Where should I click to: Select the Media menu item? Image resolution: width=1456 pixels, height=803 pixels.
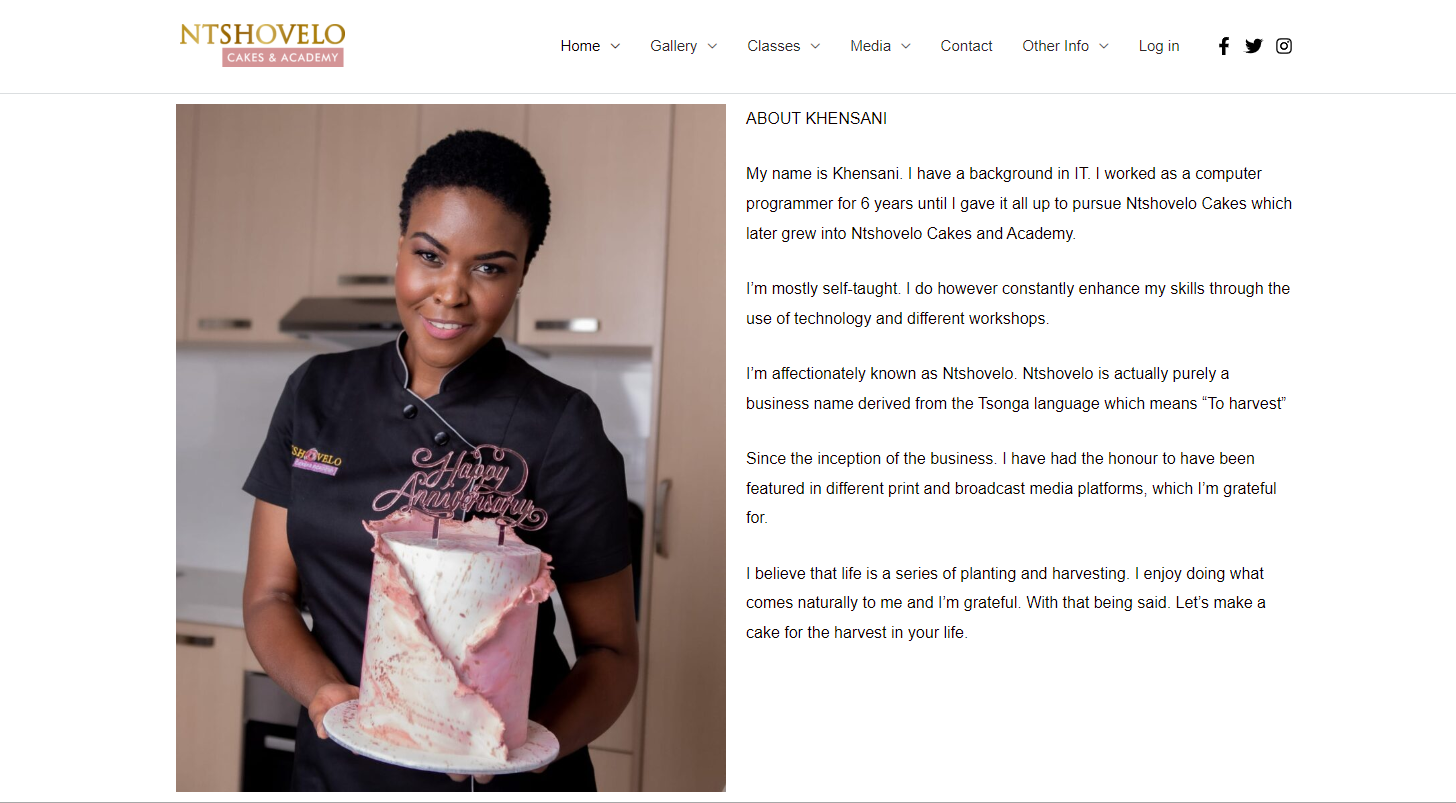pyautogui.click(x=870, y=46)
